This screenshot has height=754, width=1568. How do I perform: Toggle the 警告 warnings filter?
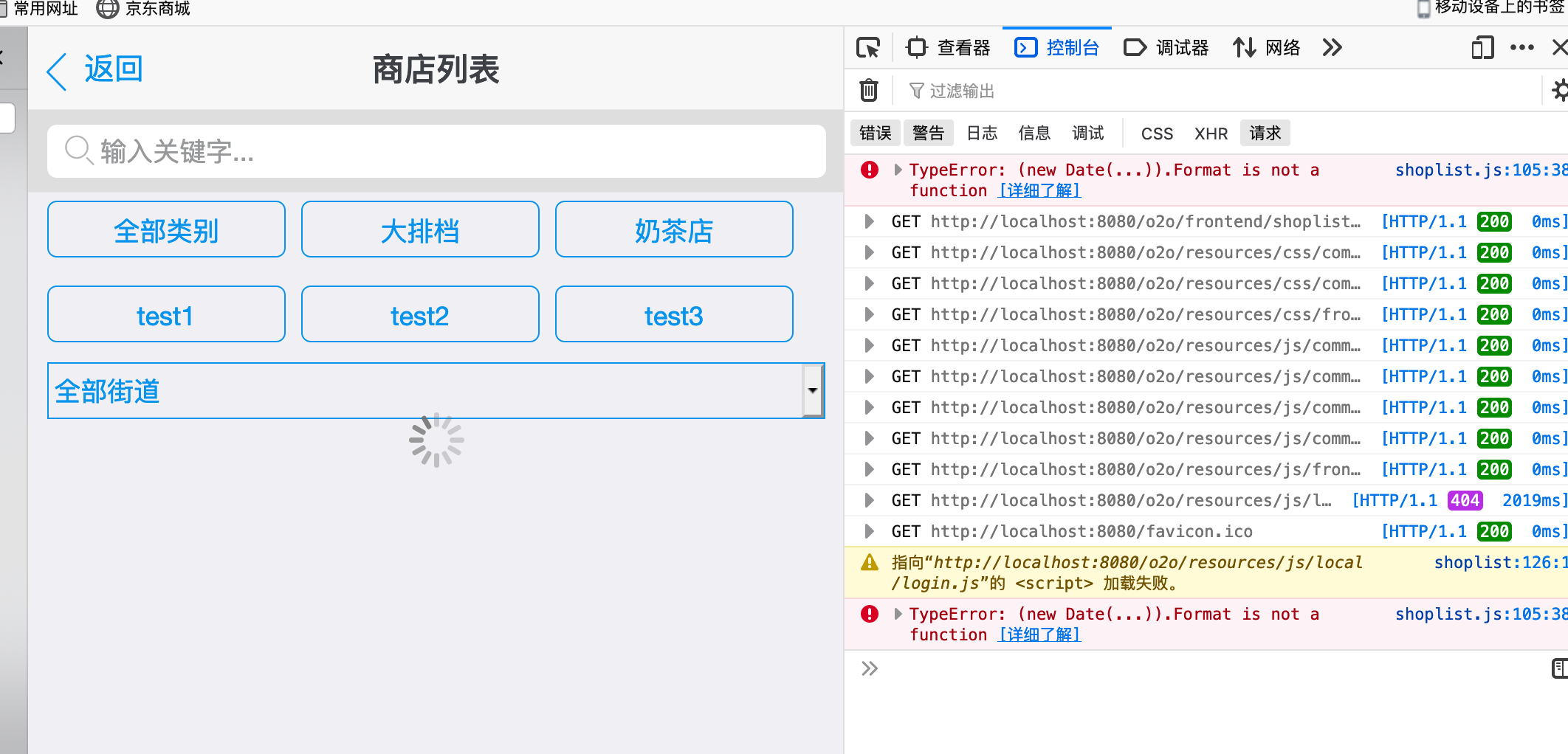[x=929, y=133]
